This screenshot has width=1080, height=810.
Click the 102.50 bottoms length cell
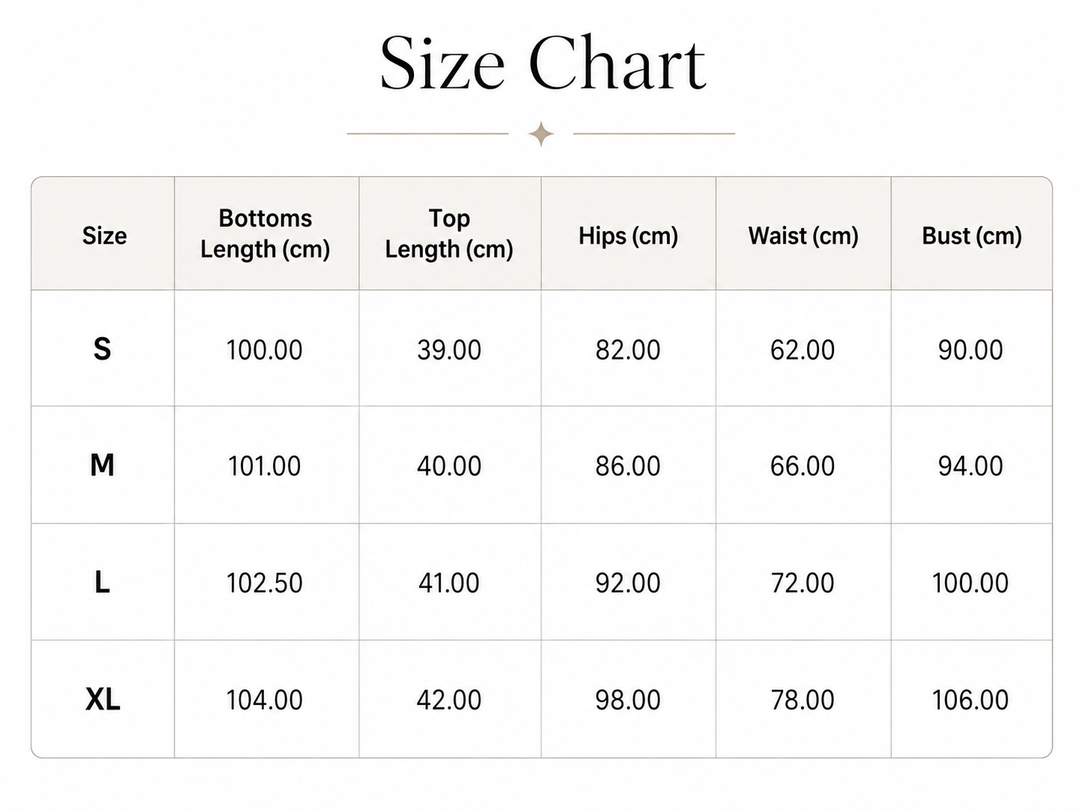264,583
